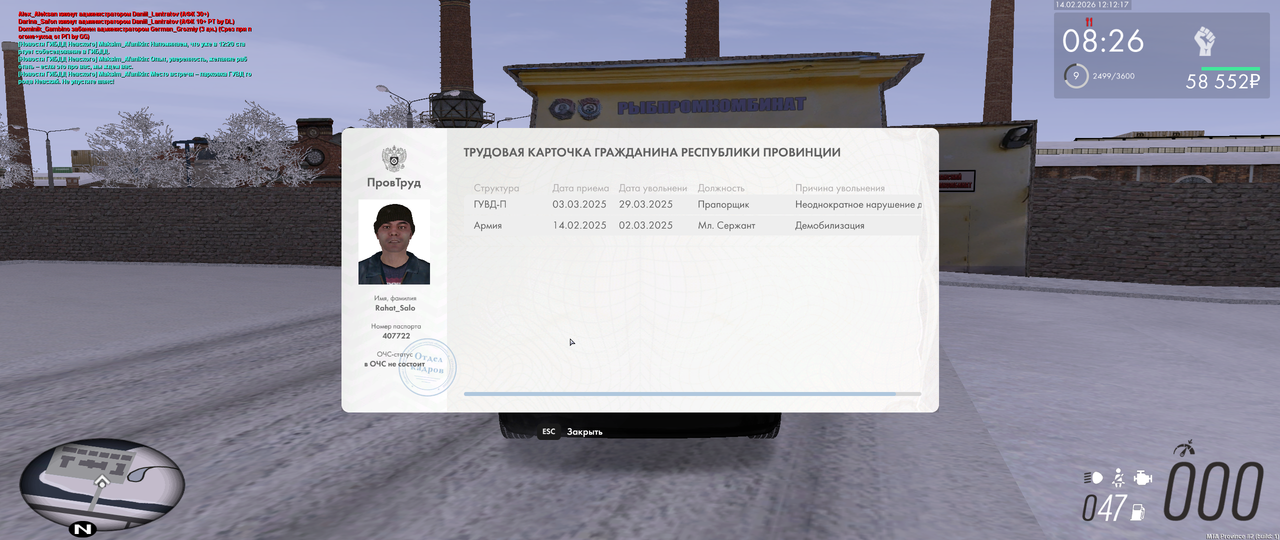Click the player arrow marker on minimap
The height and width of the screenshot is (540, 1280).
(x=101, y=482)
